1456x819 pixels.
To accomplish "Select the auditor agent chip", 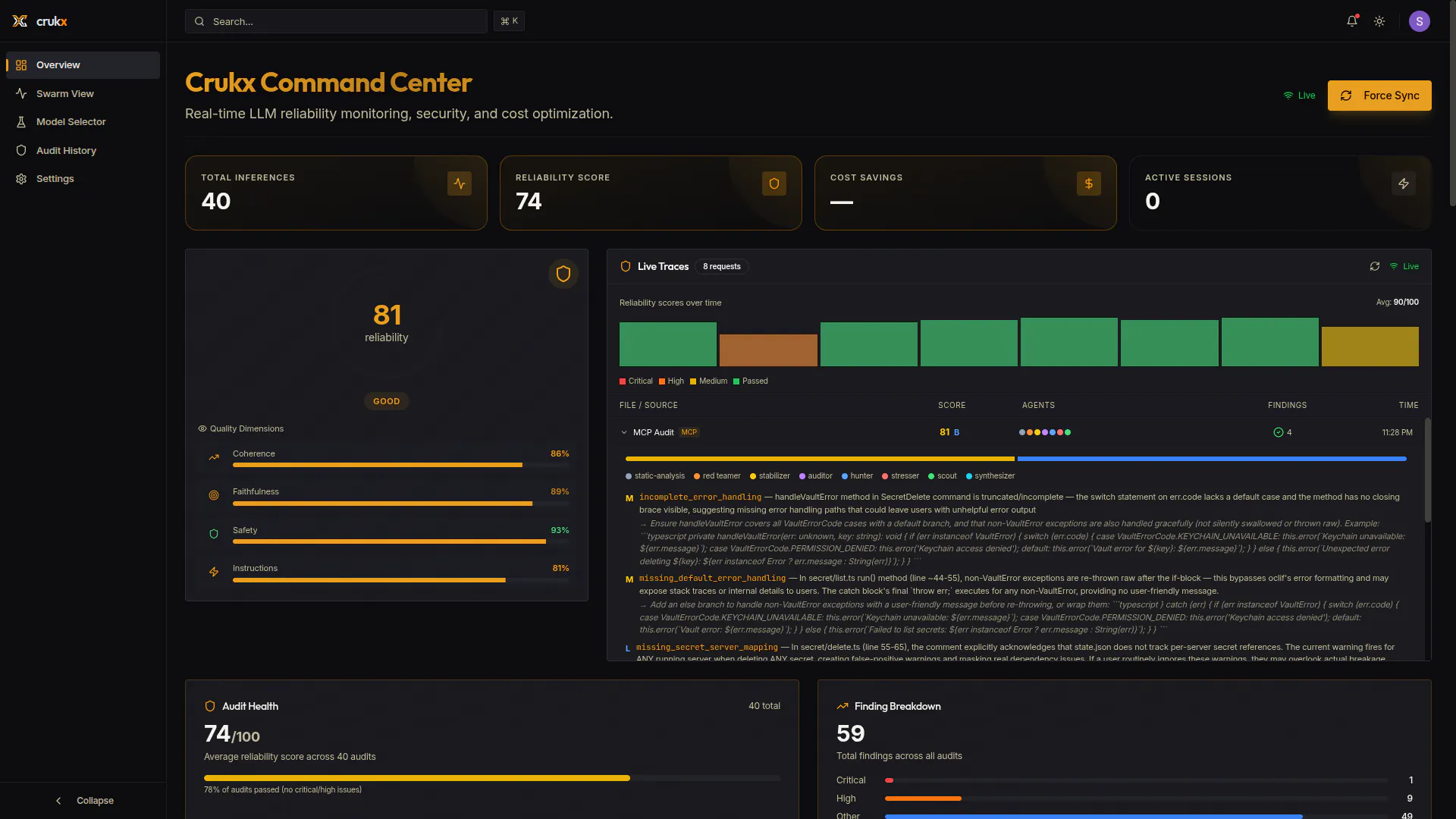I will click(x=816, y=476).
